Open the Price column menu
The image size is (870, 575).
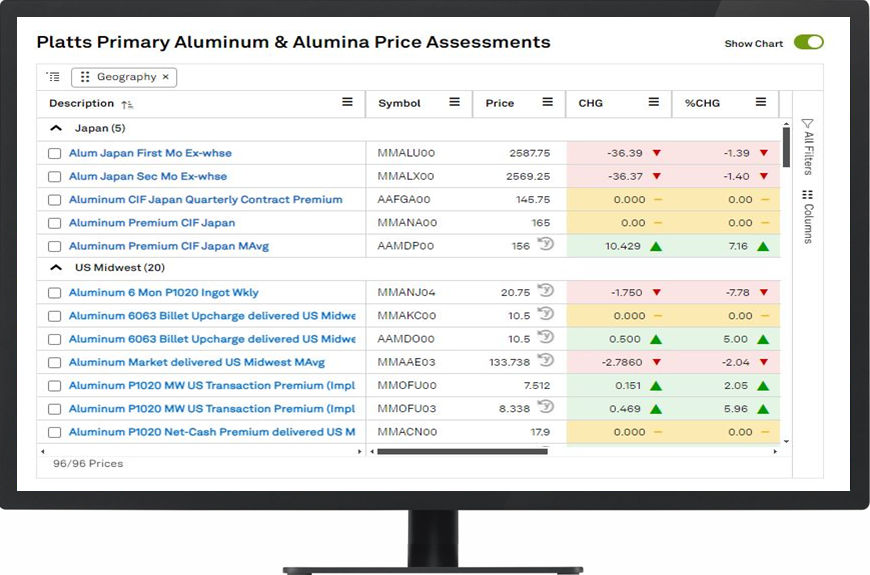click(548, 102)
